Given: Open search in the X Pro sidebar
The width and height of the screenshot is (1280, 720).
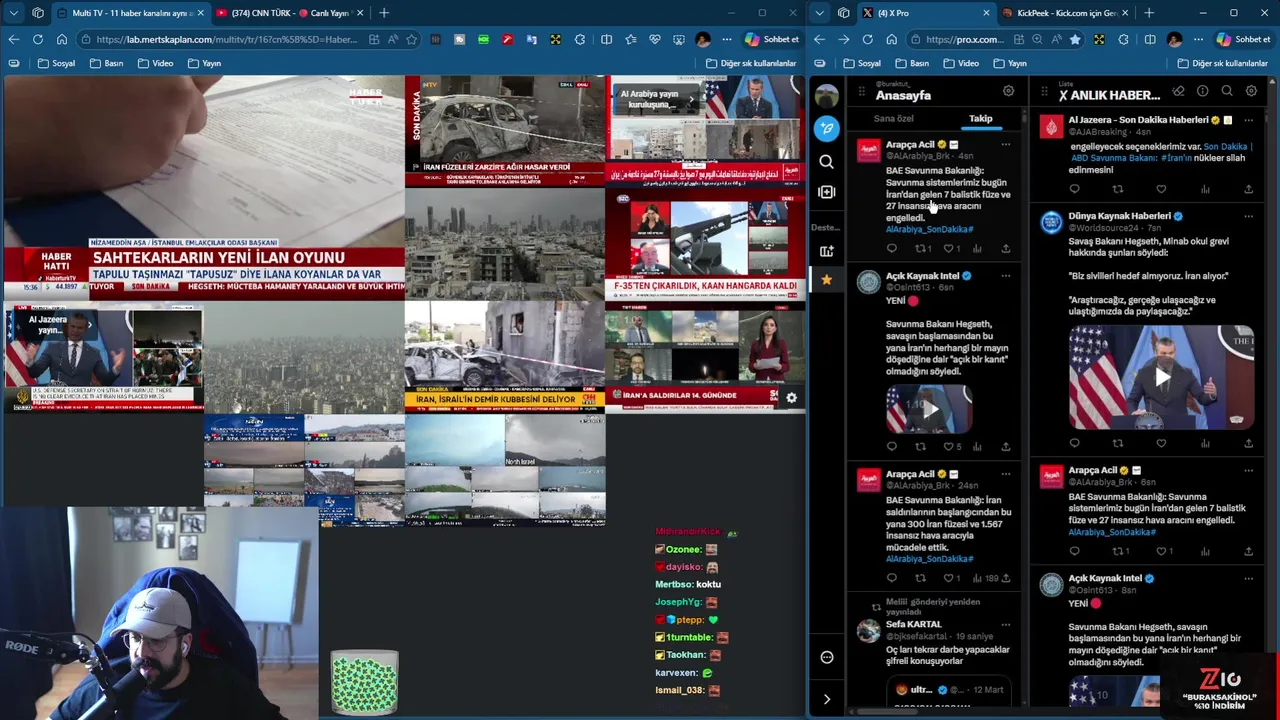Looking at the screenshot, I should coord(826,161).
